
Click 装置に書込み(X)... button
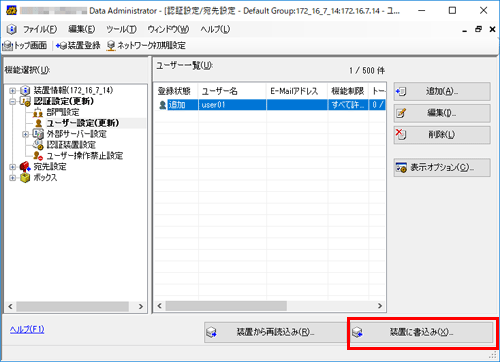pos(422,332)
